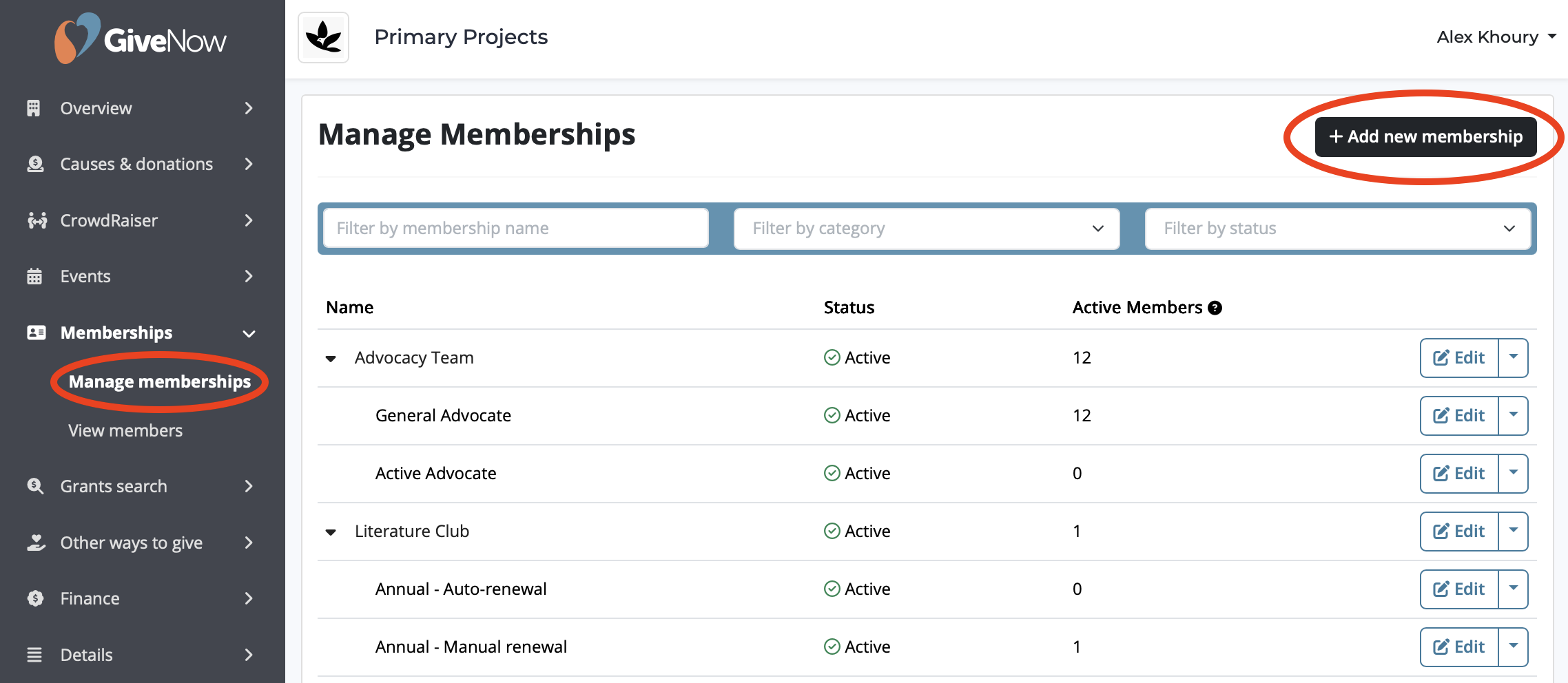1568x683 pixels.
Task: Click the Other ways to give icon
Action: pos(36,543)
